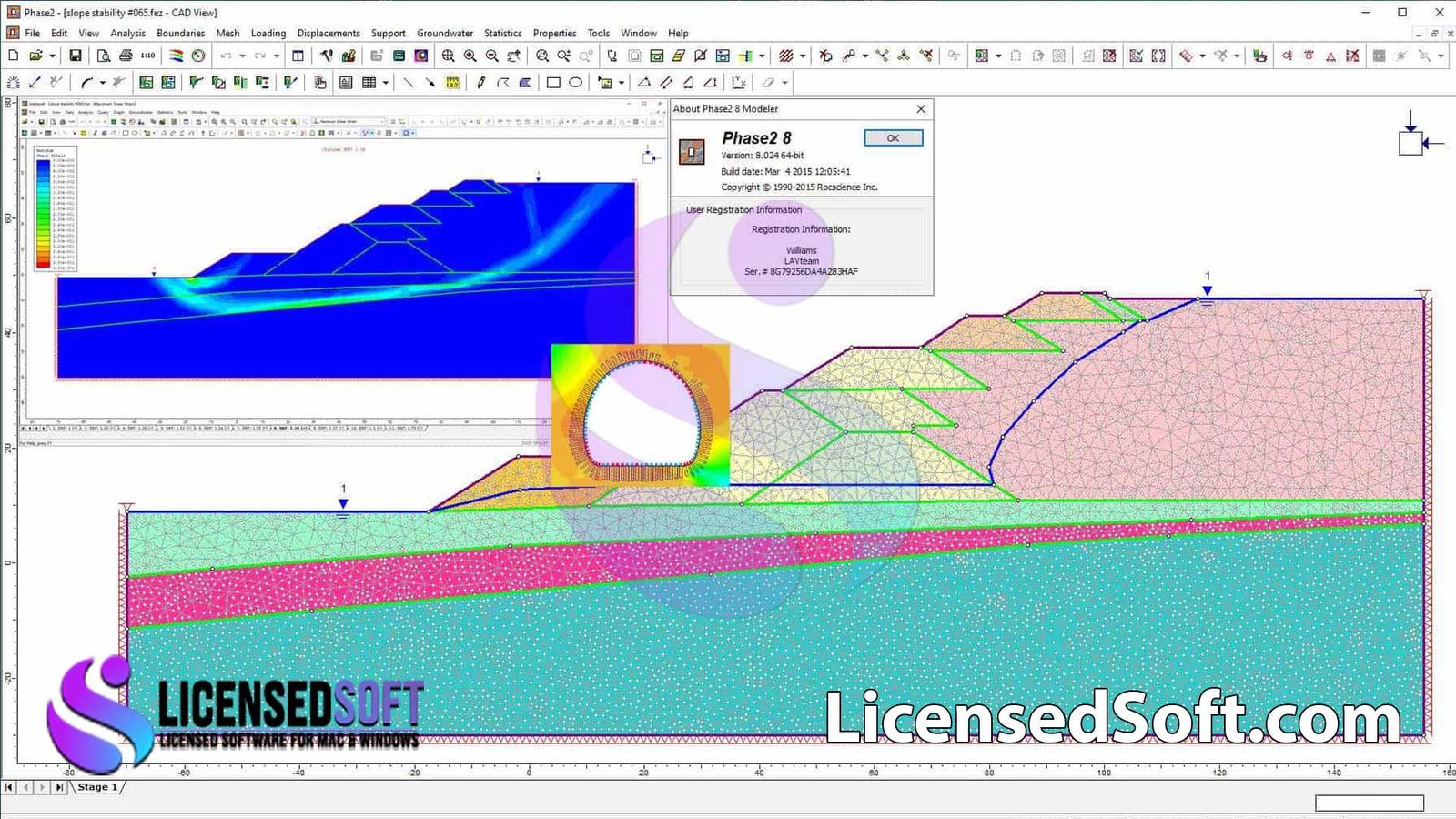Click the Zoom Out magnifier icon
The height and width of the screenshot is (819, 1456).
coord(492,56)
